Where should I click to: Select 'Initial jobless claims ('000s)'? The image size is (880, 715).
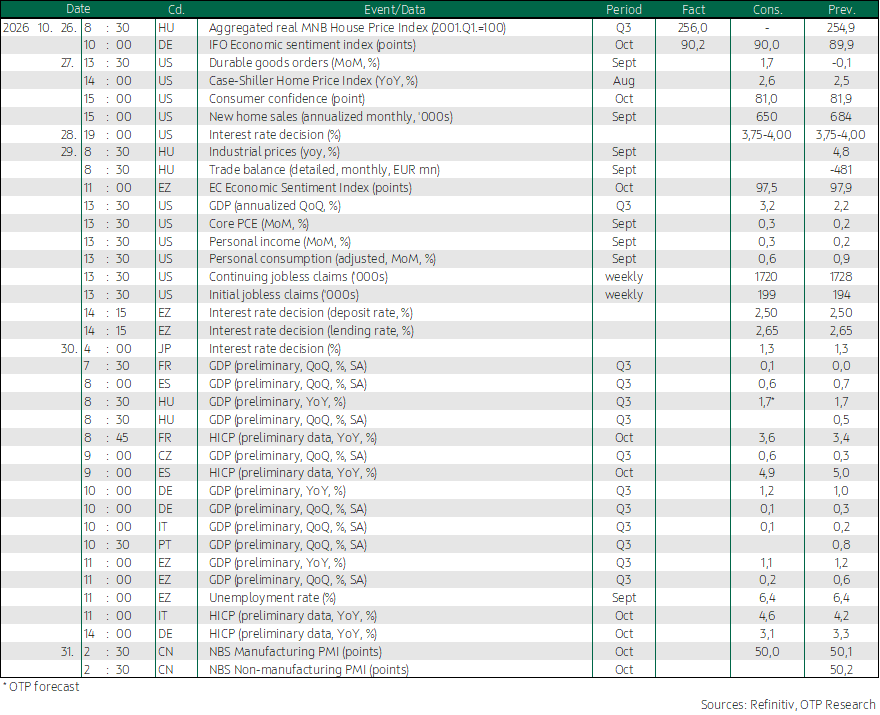283,295
